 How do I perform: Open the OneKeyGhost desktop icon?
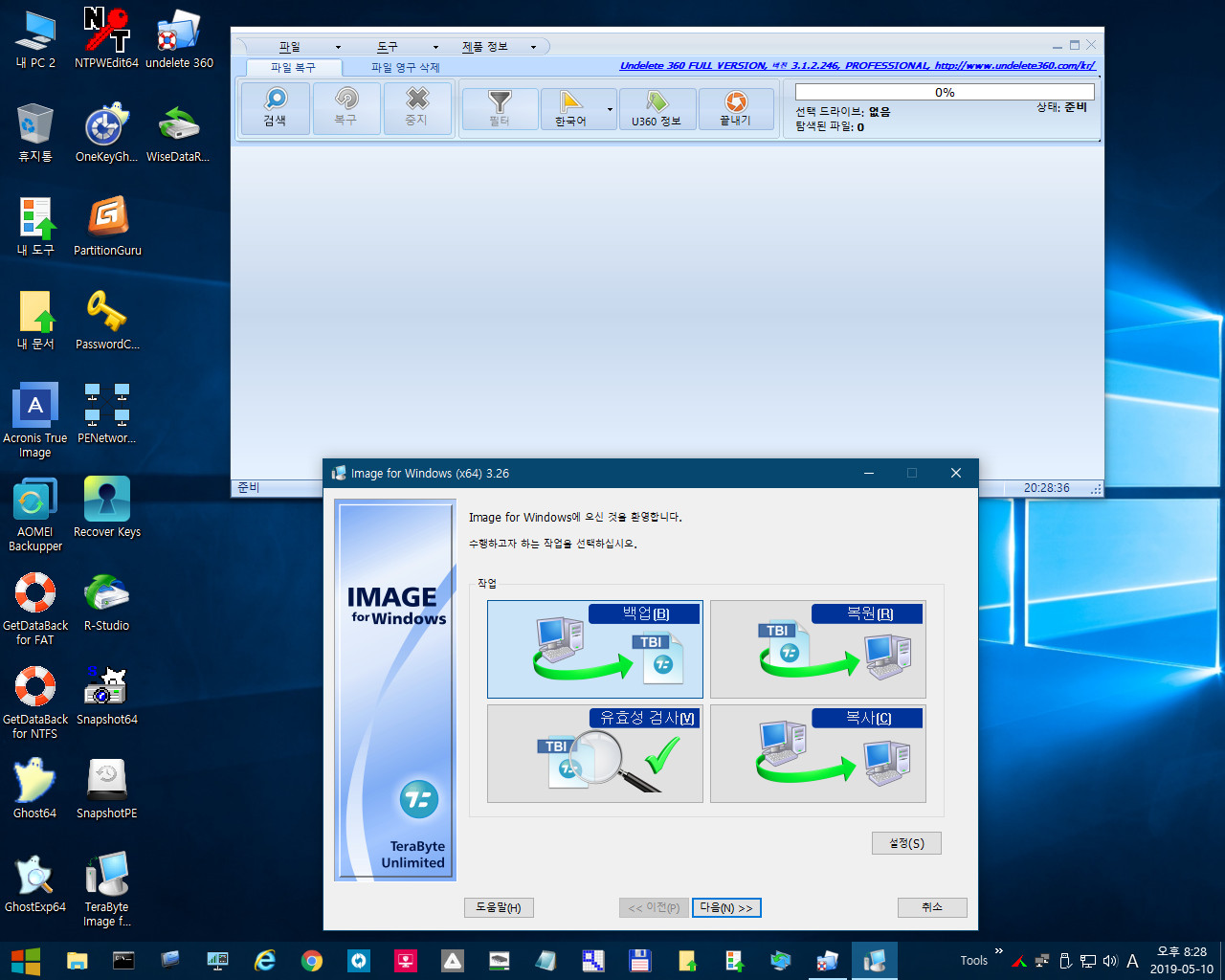[x=106, y=132]
